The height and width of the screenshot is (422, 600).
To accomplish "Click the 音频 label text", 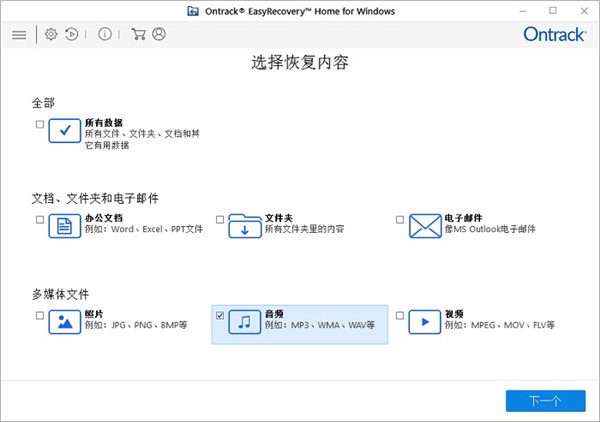I will click(x=274, y=314).
